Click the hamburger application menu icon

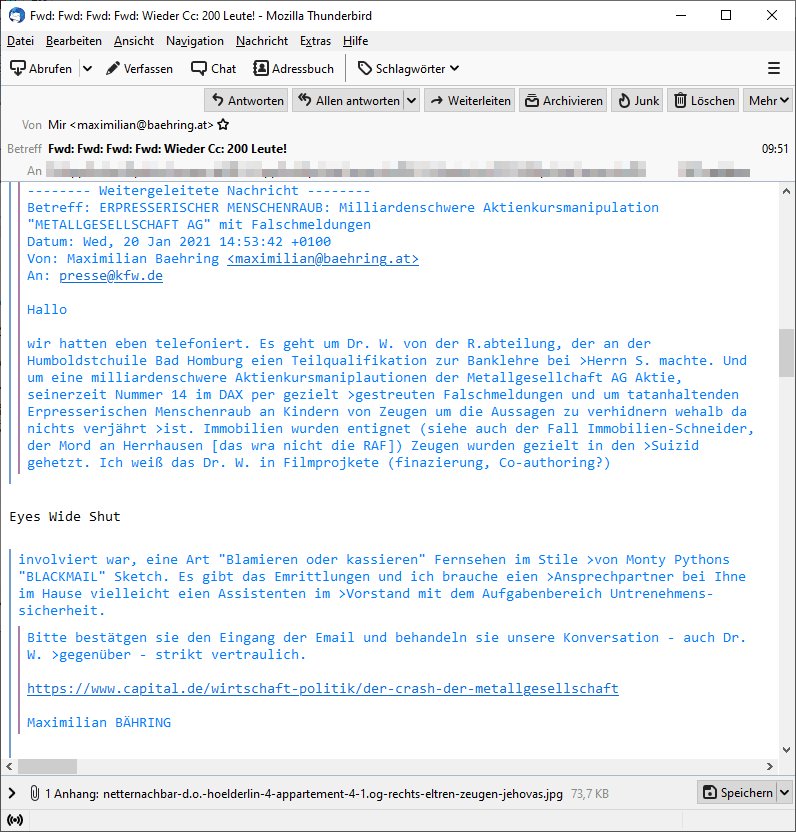[773, 68]
